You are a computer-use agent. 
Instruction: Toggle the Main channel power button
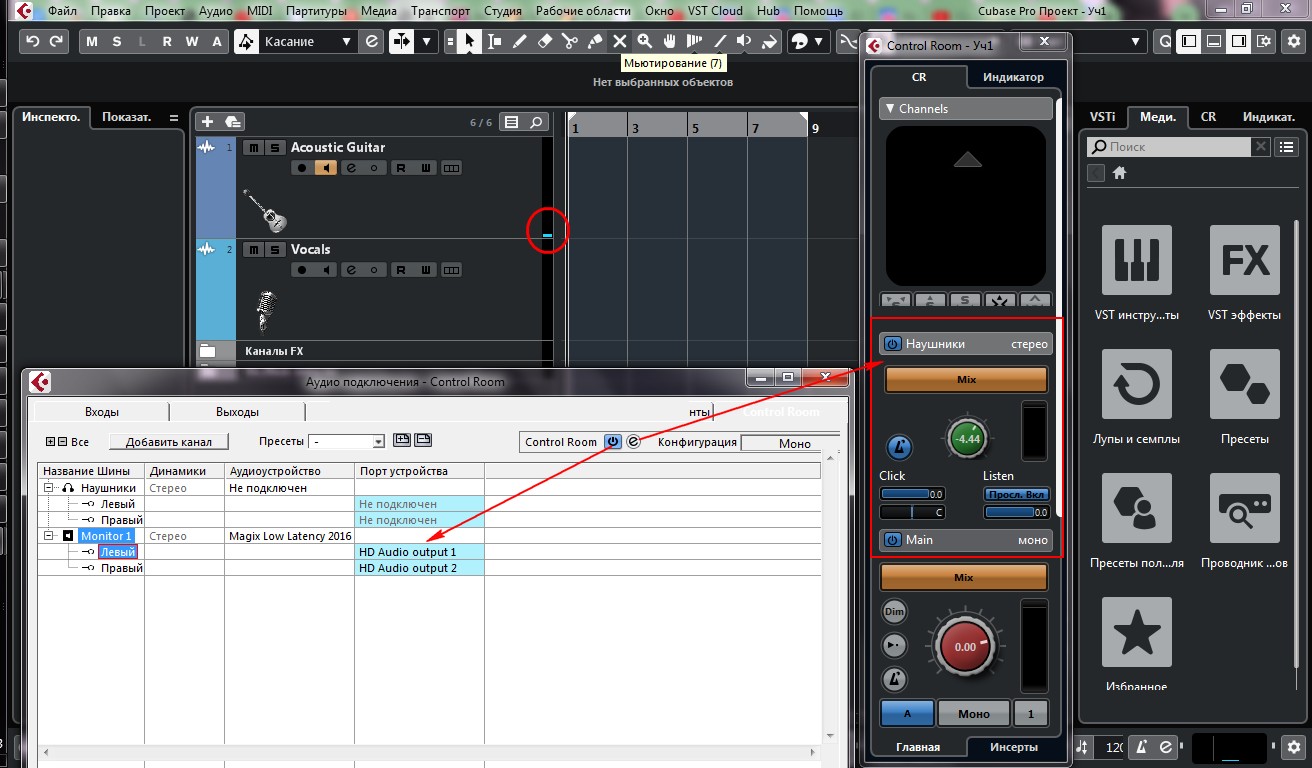pyautogui.click(x=892, y=540)
